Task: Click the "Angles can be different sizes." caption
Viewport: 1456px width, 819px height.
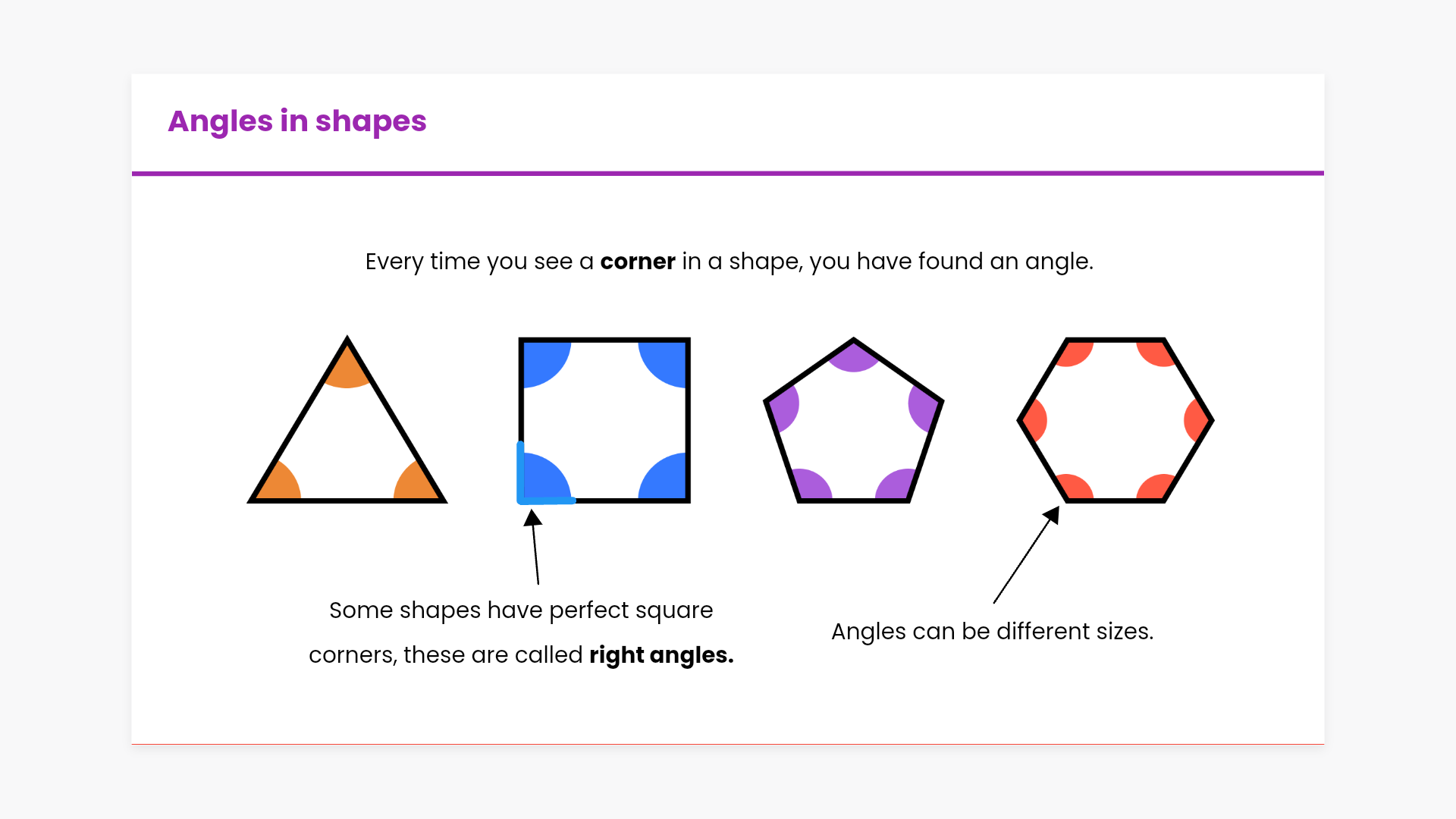Action: tap(992, 632)
